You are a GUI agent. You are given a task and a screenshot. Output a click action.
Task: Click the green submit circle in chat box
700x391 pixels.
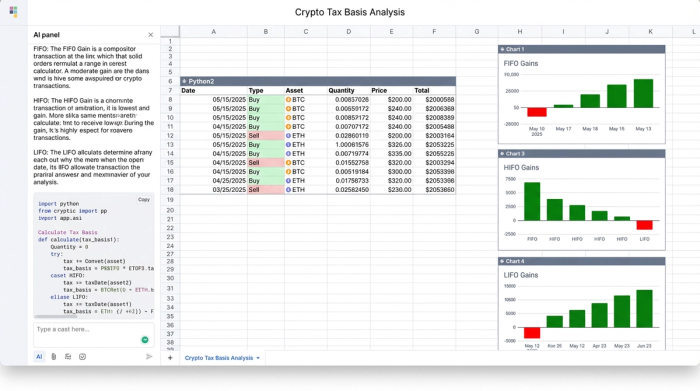pos(145,340)
